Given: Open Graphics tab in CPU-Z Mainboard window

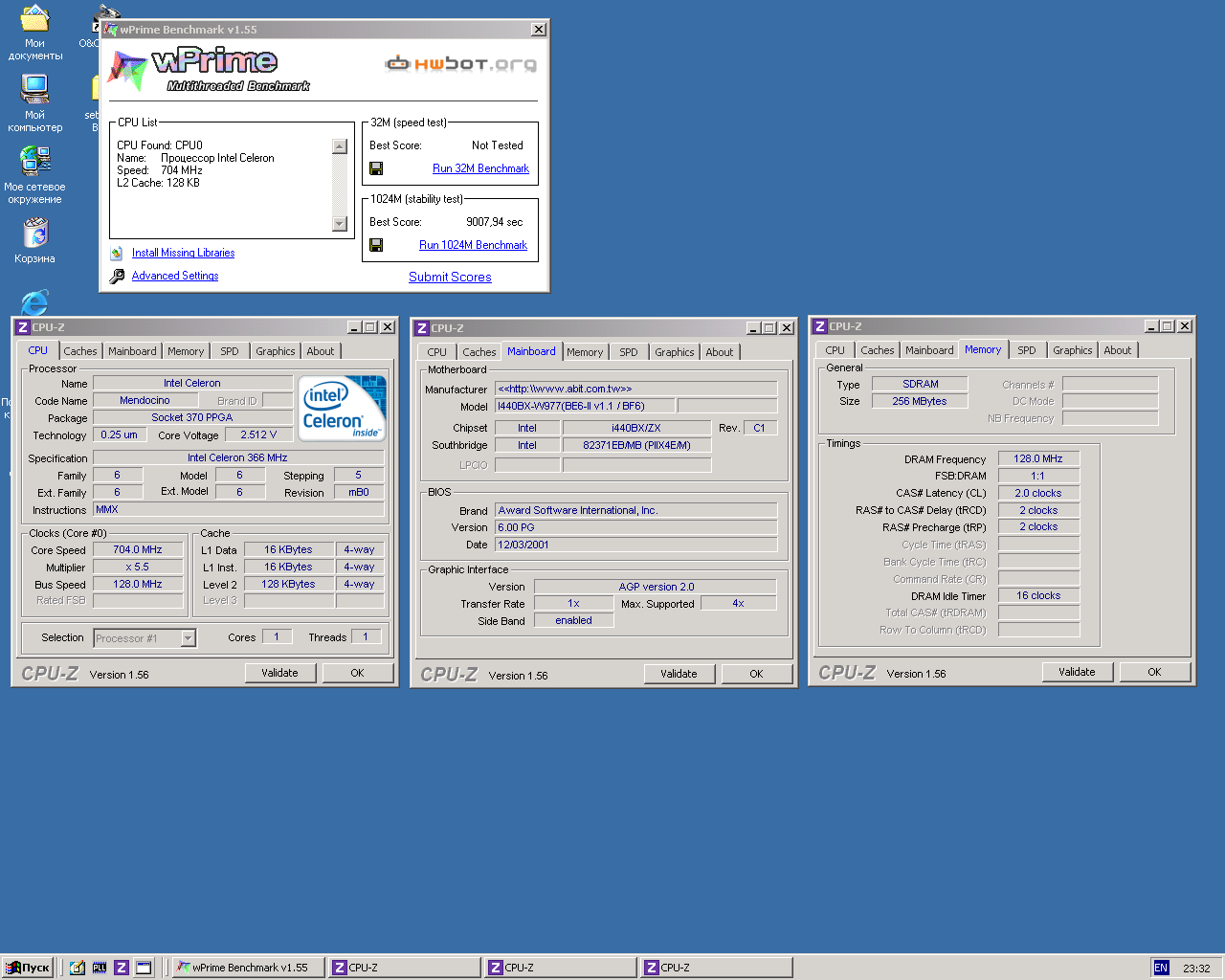Looking at the screenshot, I should [x=675, y=352].
